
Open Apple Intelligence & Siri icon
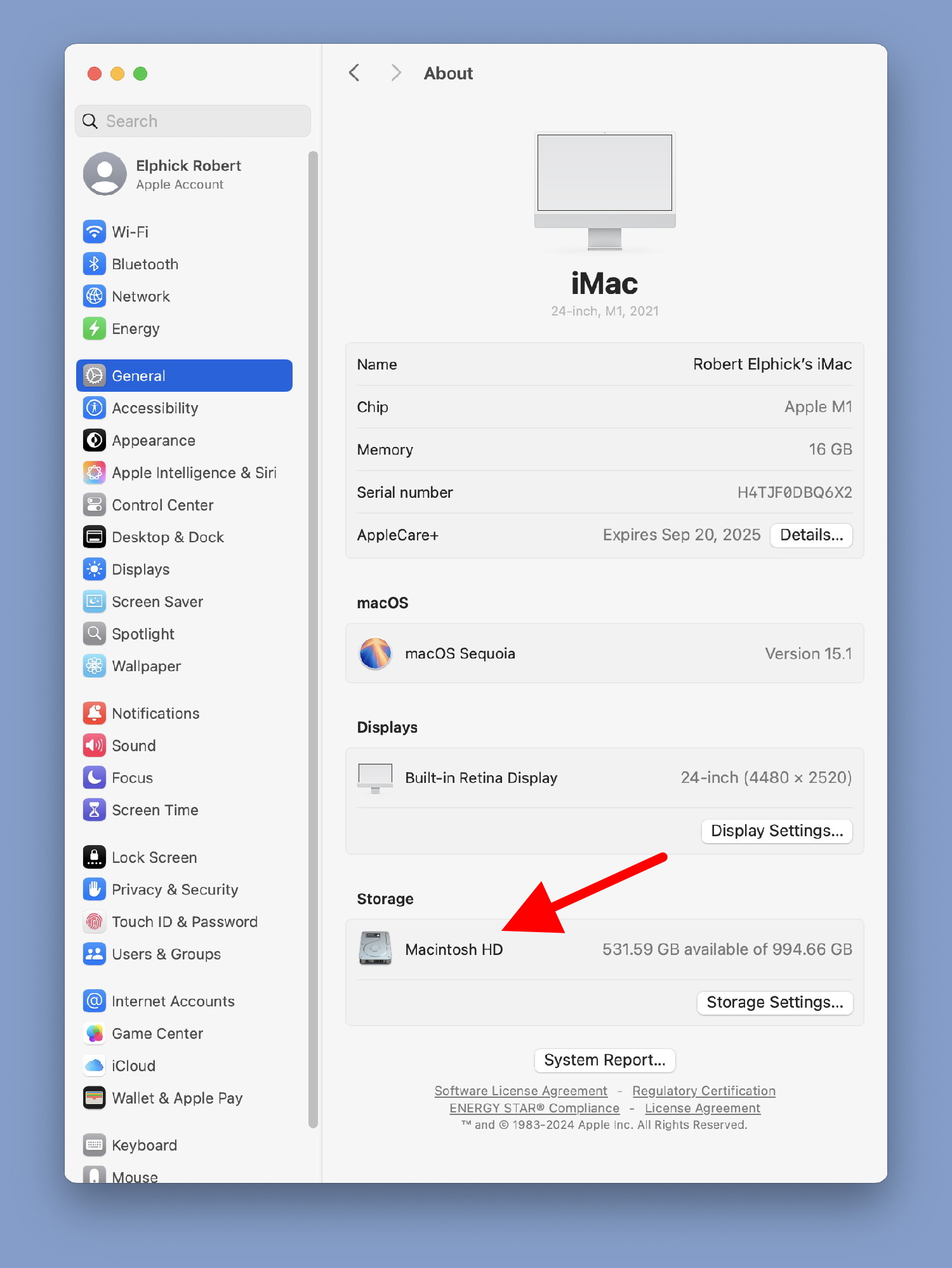click(x=95, y=473)
